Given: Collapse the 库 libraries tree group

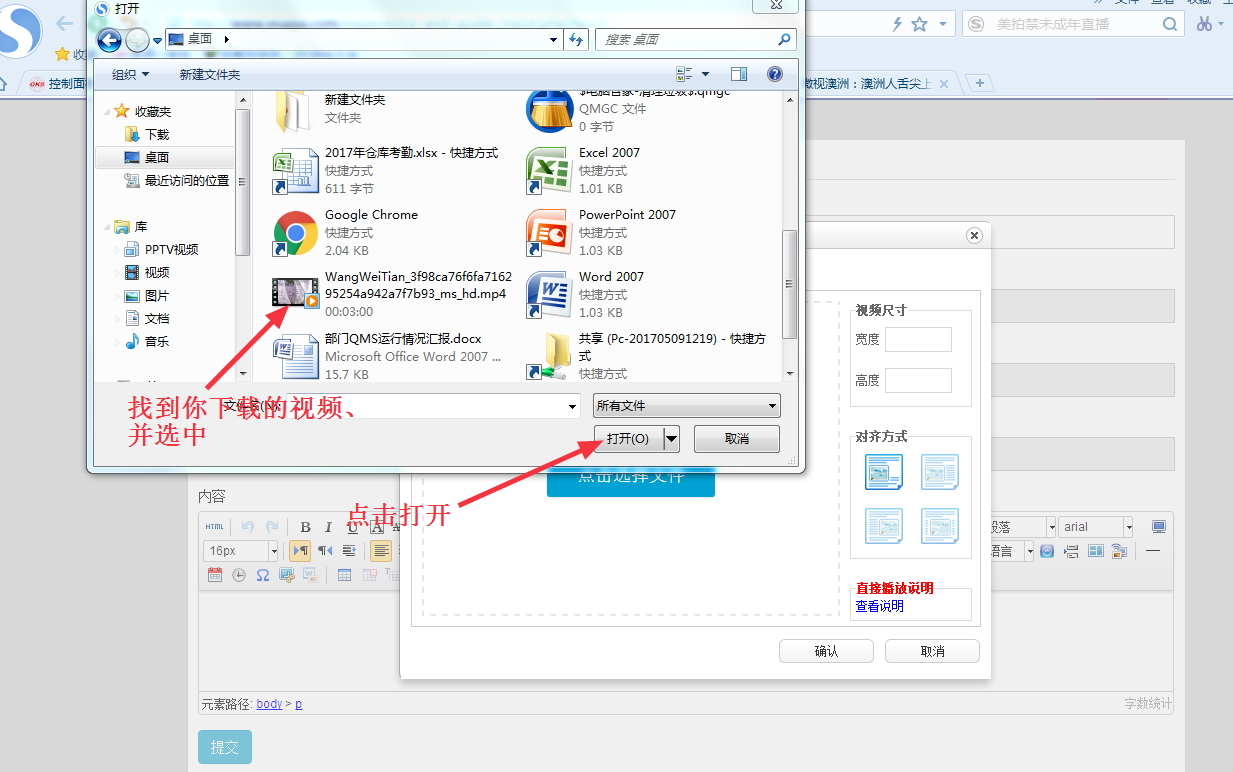Looking at the screenshot, I should [x=105, y=227].
